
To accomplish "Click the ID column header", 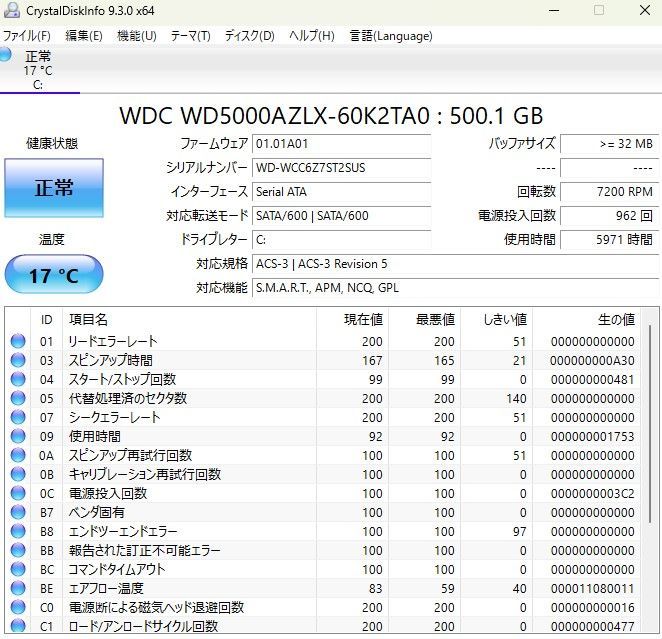I will coord(46,320).
